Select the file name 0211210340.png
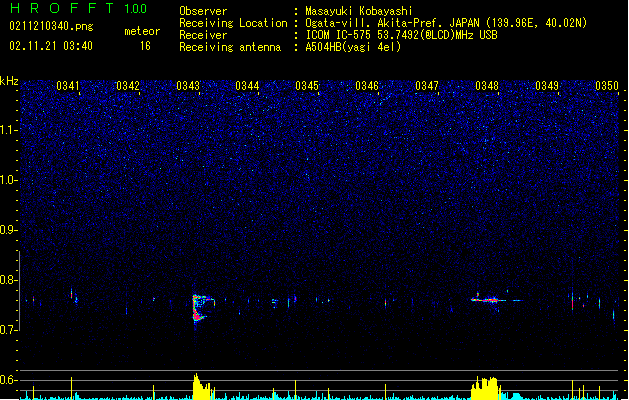This screenshot has width=629, height=400. point(51,27)
